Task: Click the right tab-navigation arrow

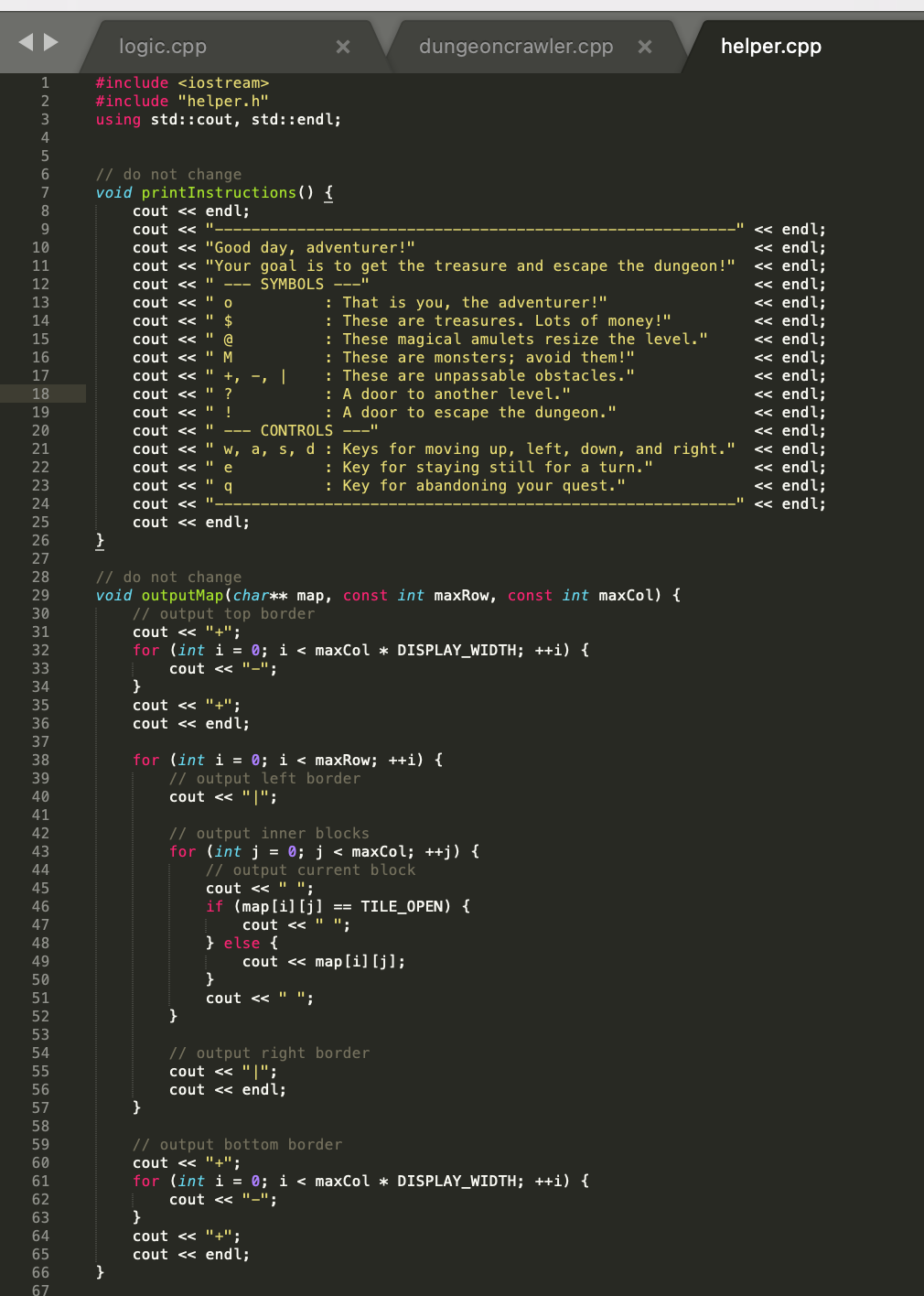Action: (x=50, y=41)
